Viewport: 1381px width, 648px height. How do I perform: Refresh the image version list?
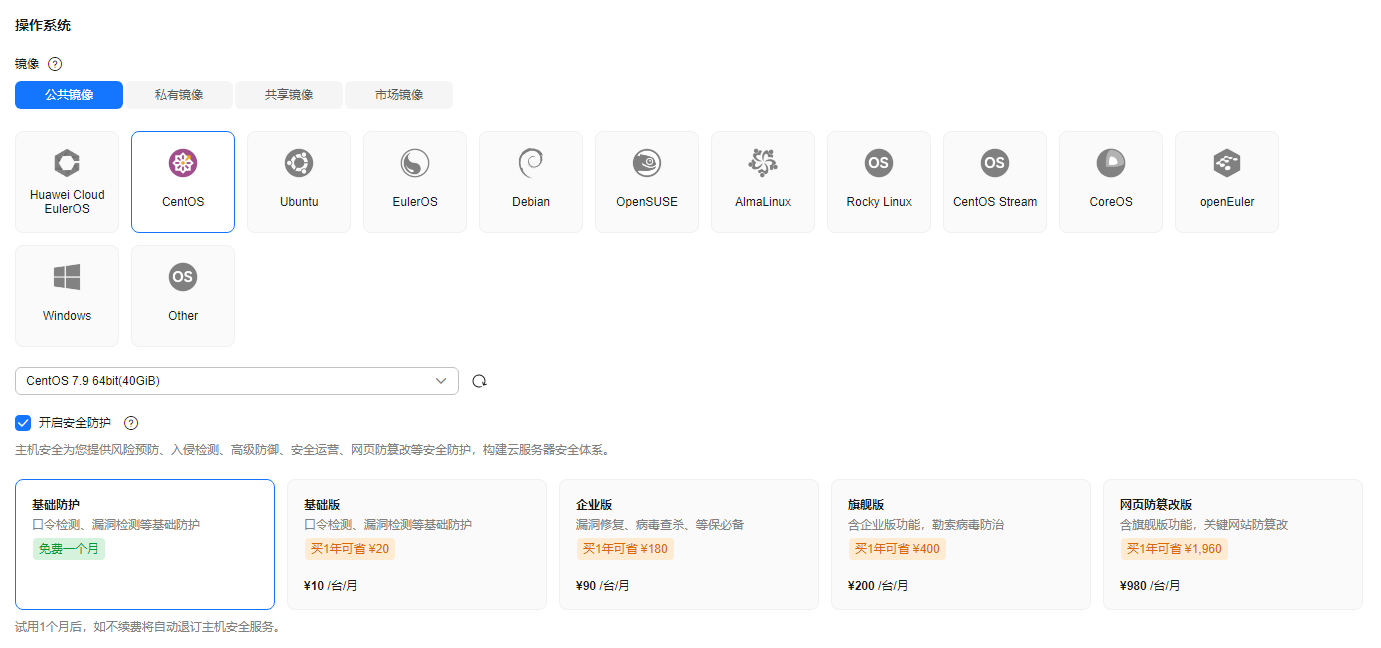coord(479,381)
